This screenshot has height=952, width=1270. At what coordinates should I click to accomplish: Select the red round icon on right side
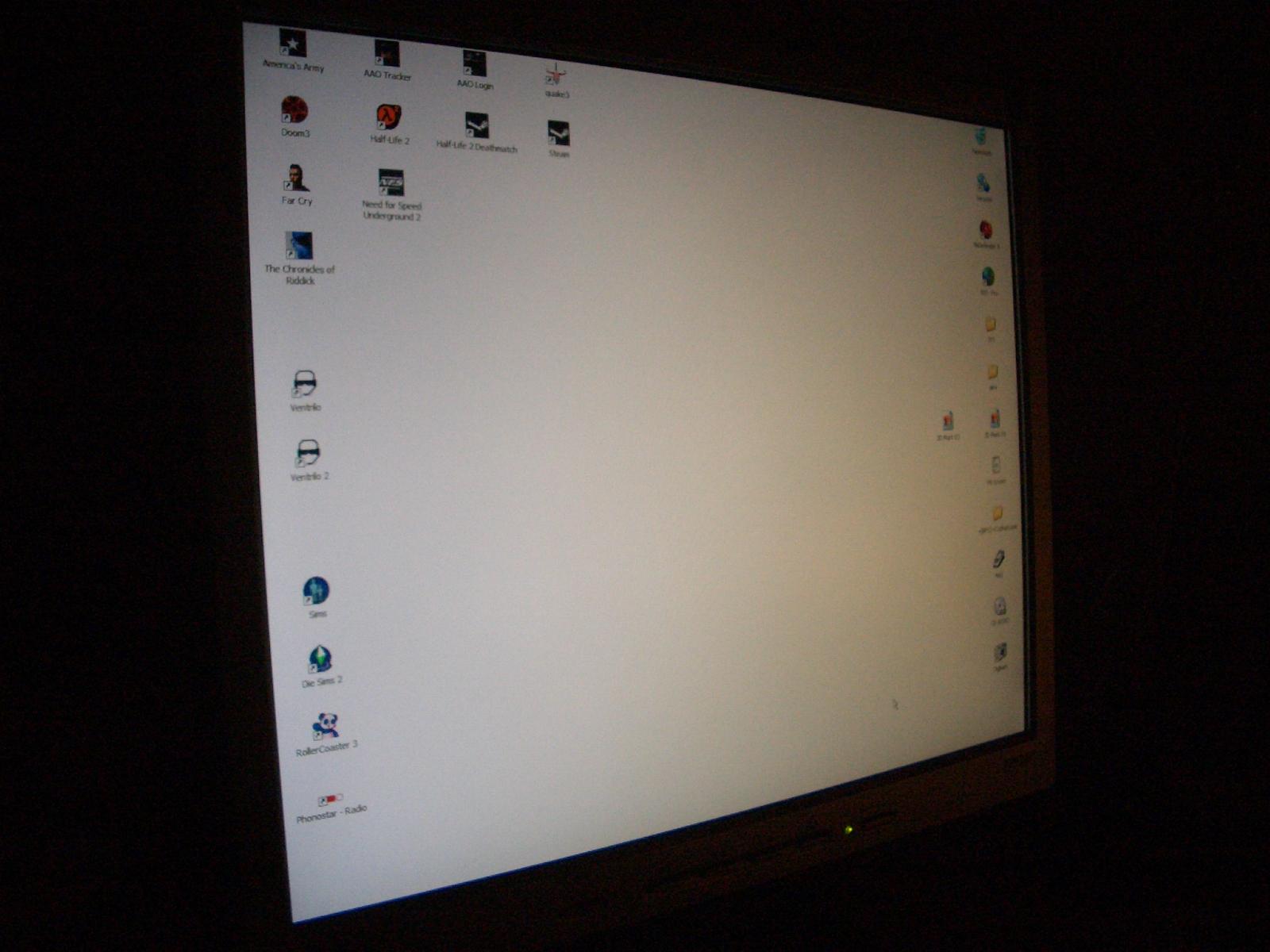pos(986,230)
